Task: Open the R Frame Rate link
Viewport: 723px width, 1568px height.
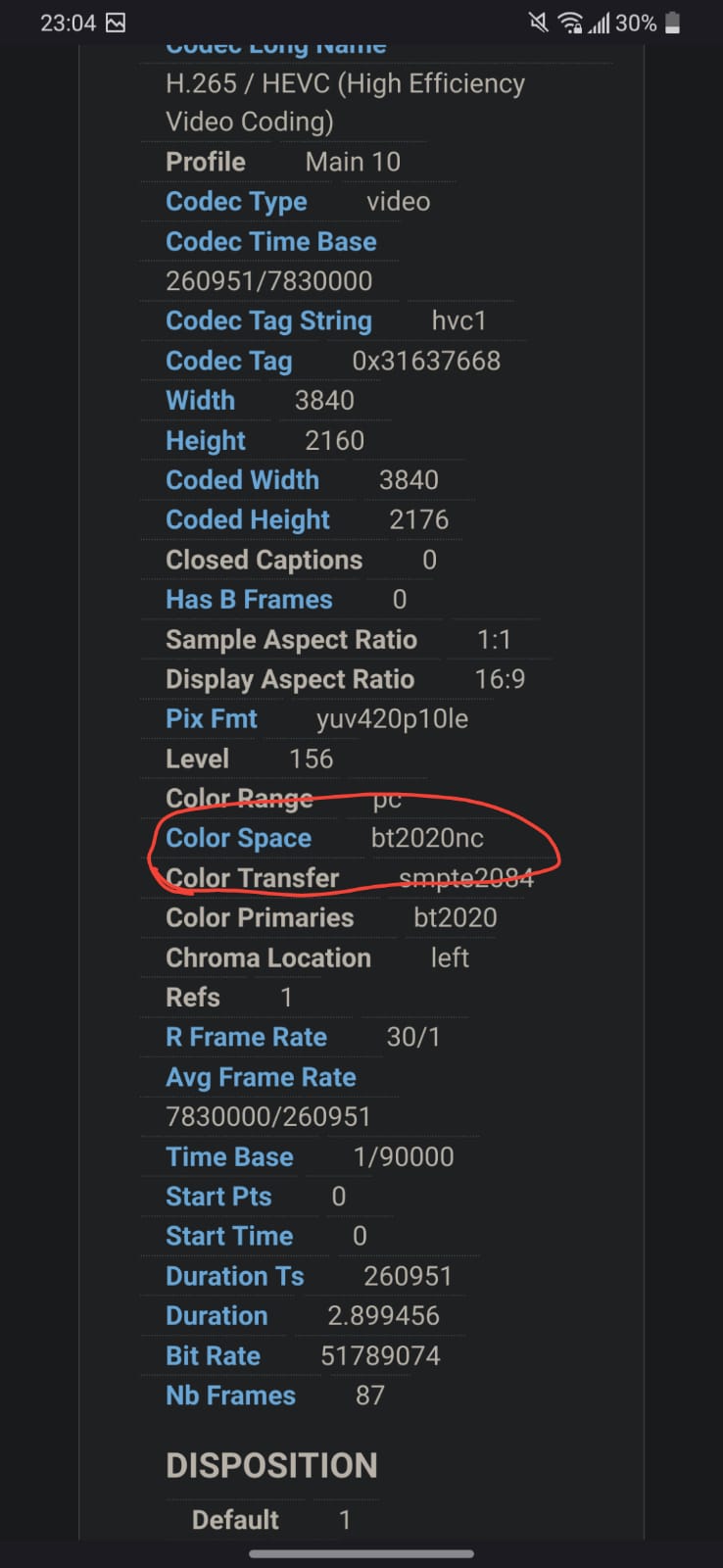Action: [246, 1037]
